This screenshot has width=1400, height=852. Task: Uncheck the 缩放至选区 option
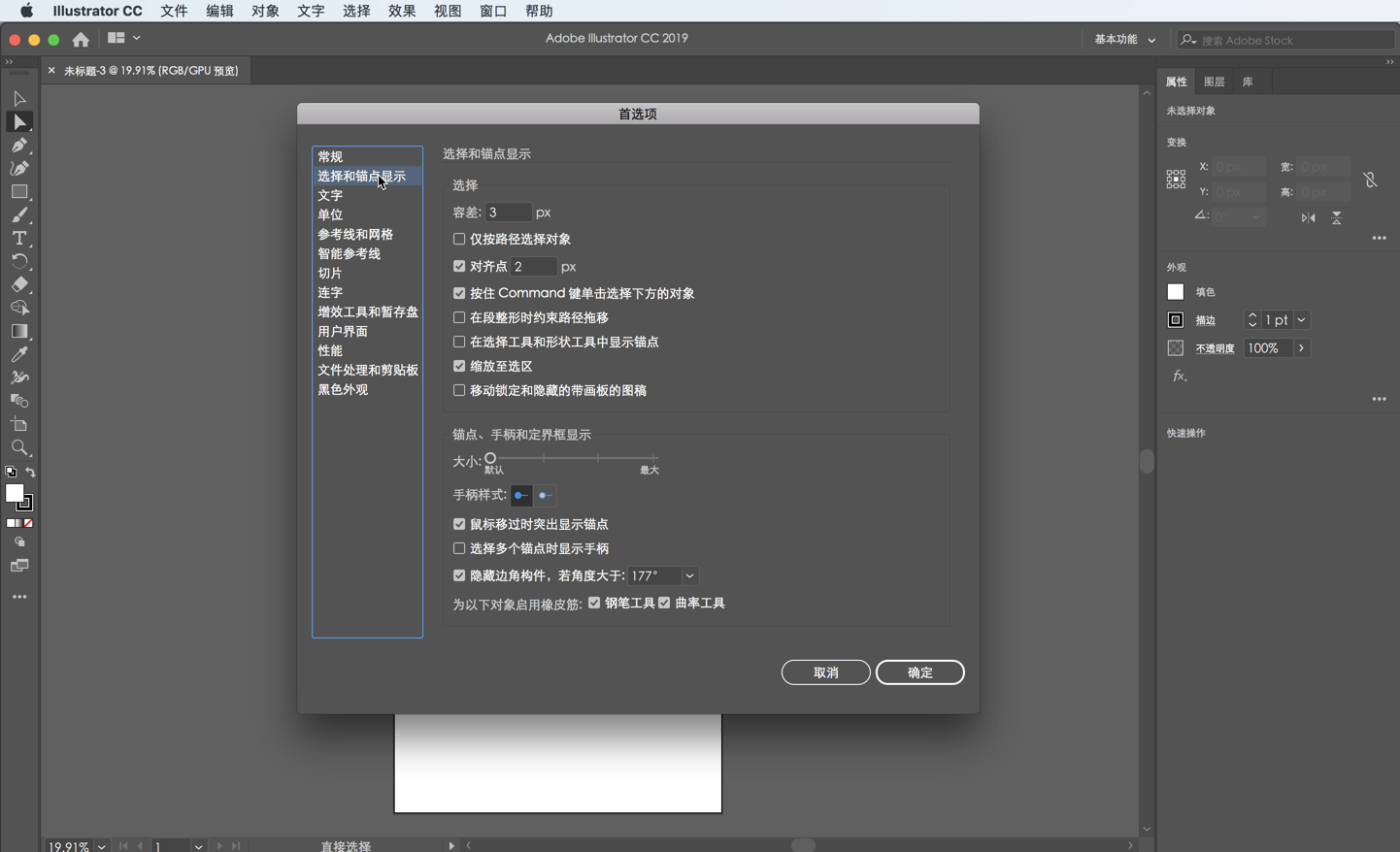[459, 366]
